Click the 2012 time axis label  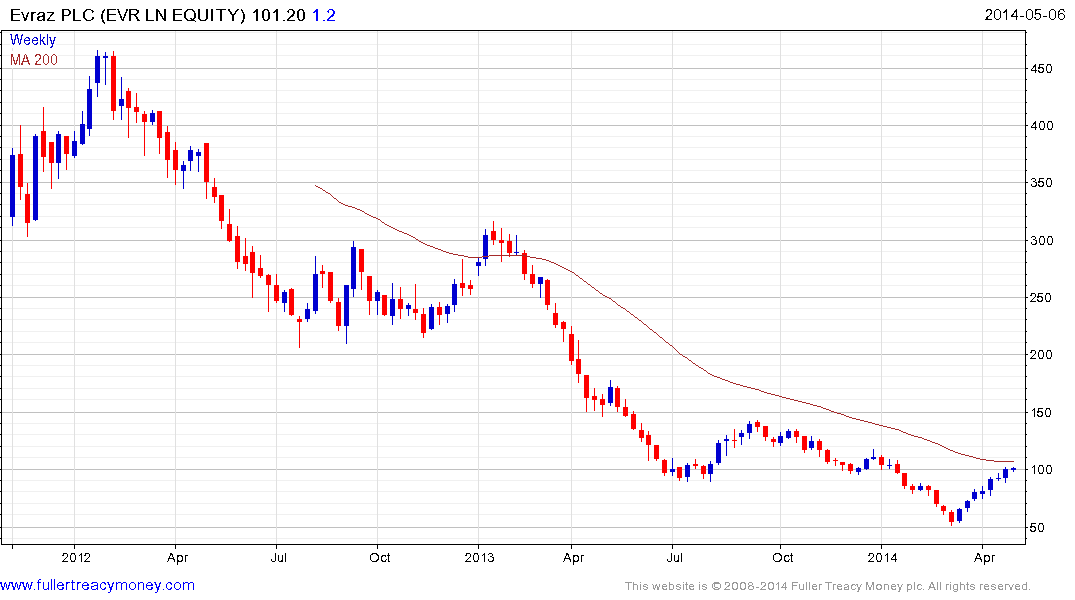75,557
